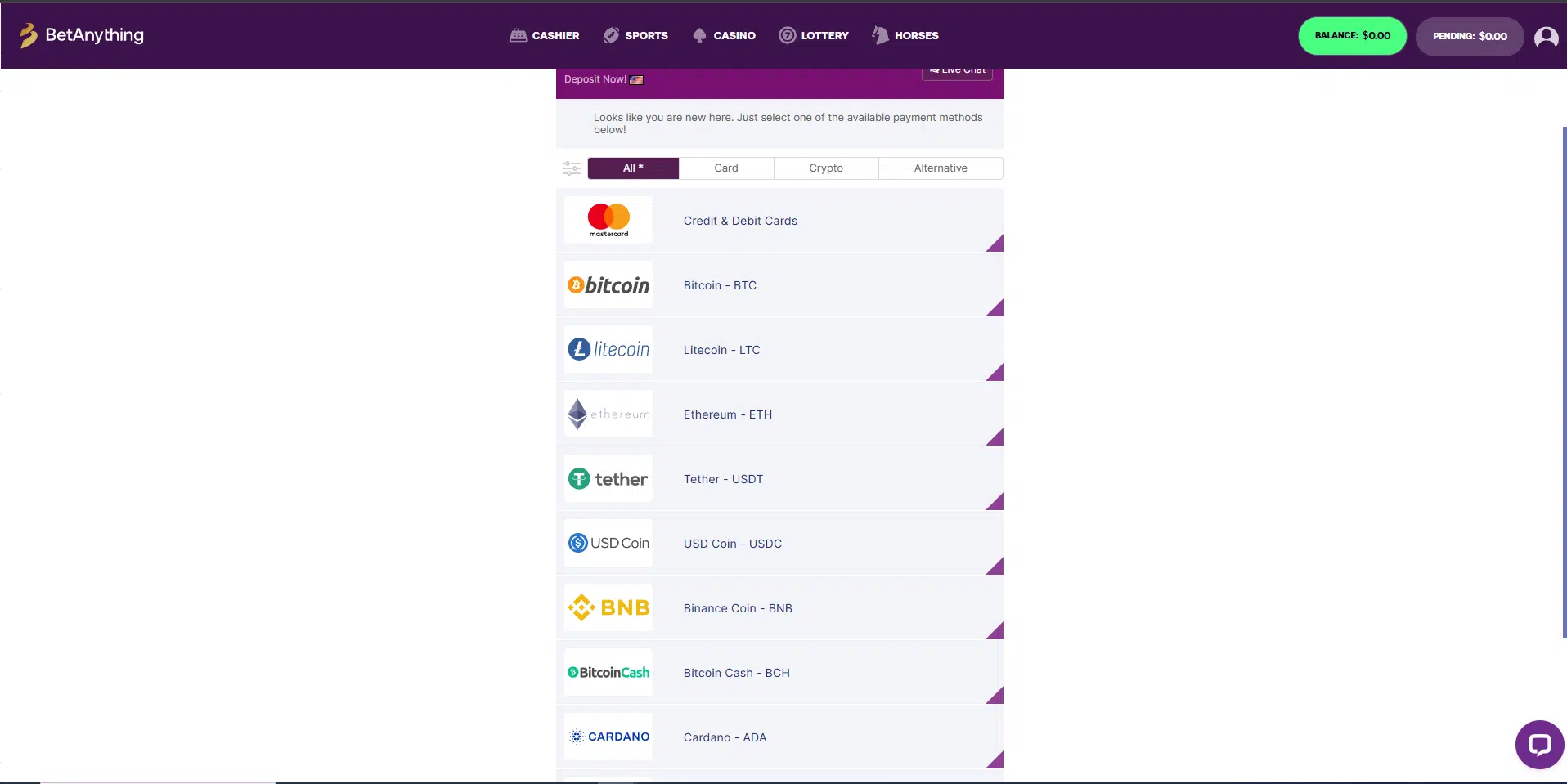
Task: Click the Deposit Now! heading text
Action: [x=595, y=79]
